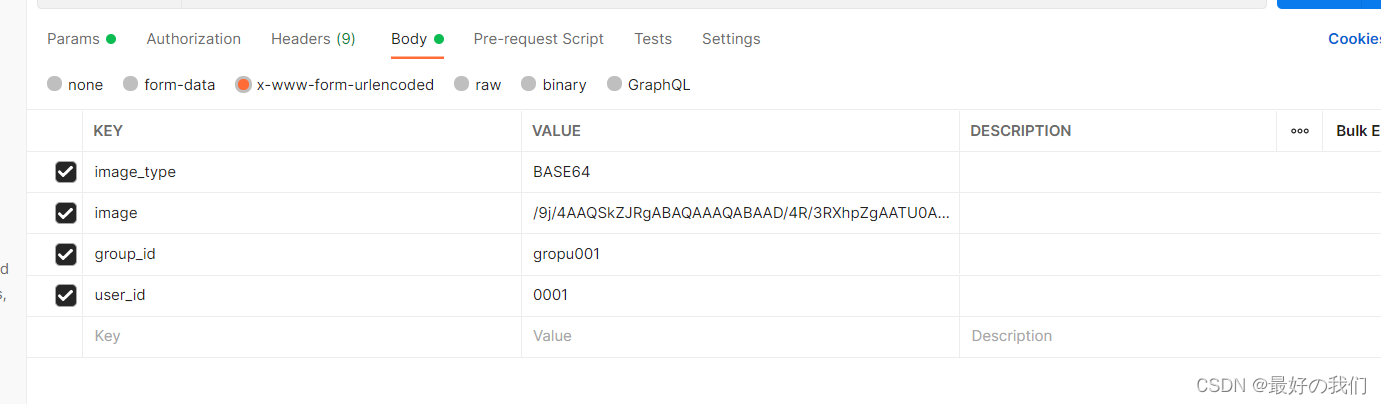1381x404 pixels.
Task: Open the three-dot column options icon
Action: click(x=1299, y=131)
